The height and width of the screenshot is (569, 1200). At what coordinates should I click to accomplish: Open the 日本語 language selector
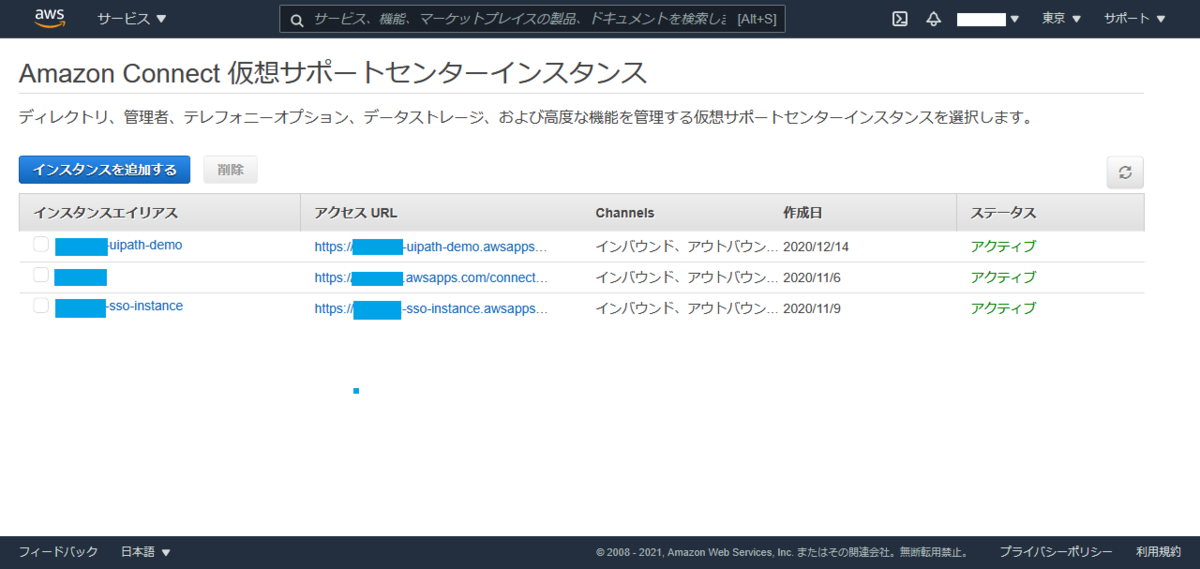click(x=146, y=551)
